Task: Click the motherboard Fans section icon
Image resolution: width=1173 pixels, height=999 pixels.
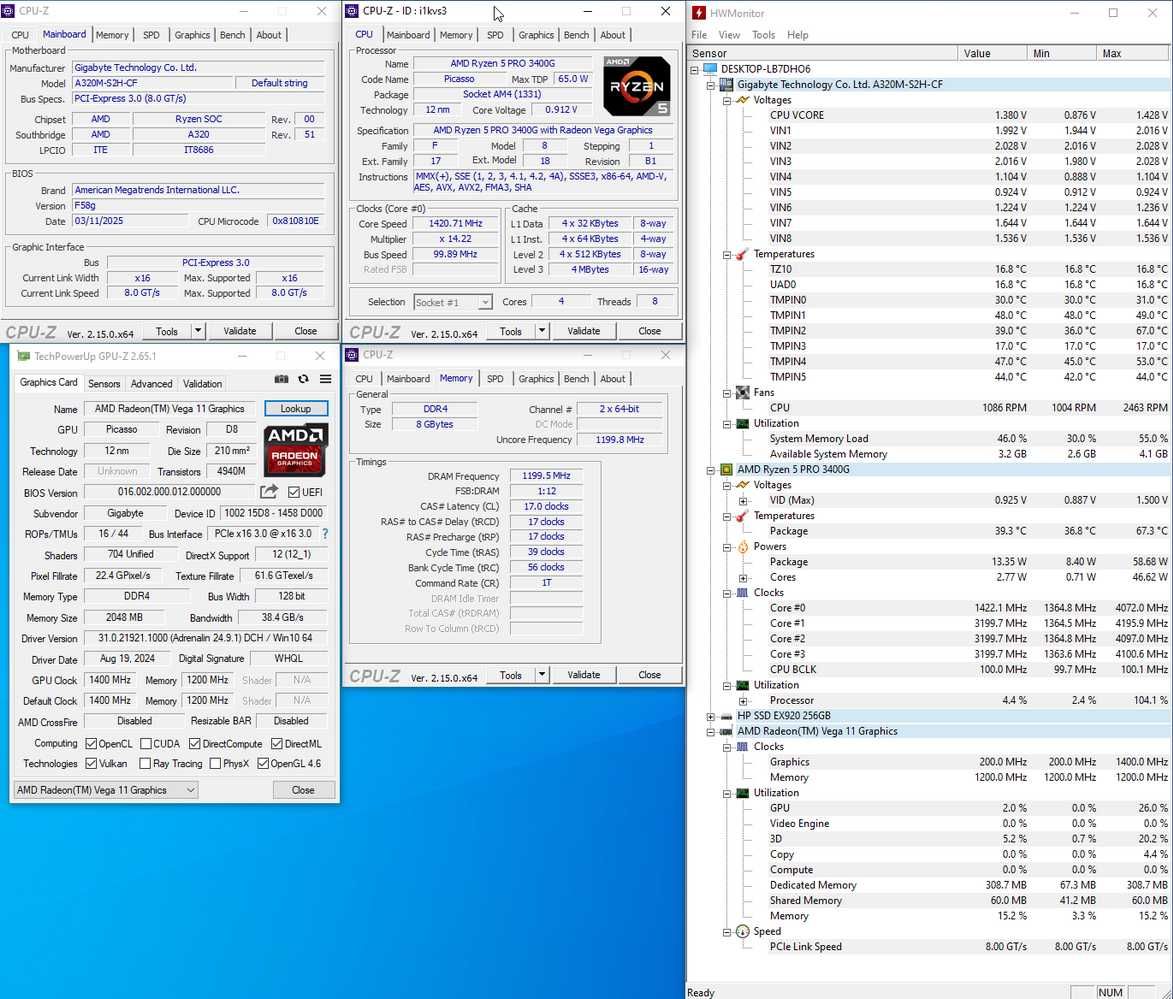Action: 742,393
